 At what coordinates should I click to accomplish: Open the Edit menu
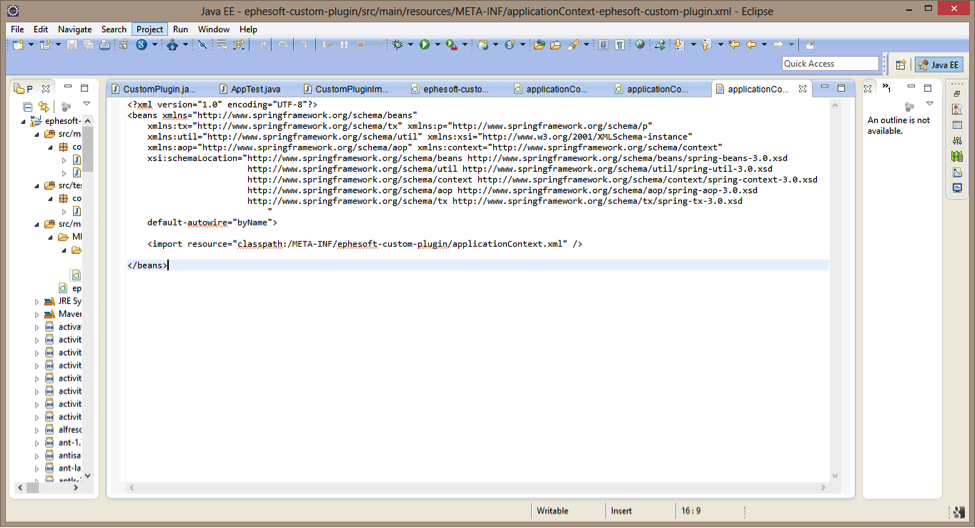[40, 29]
